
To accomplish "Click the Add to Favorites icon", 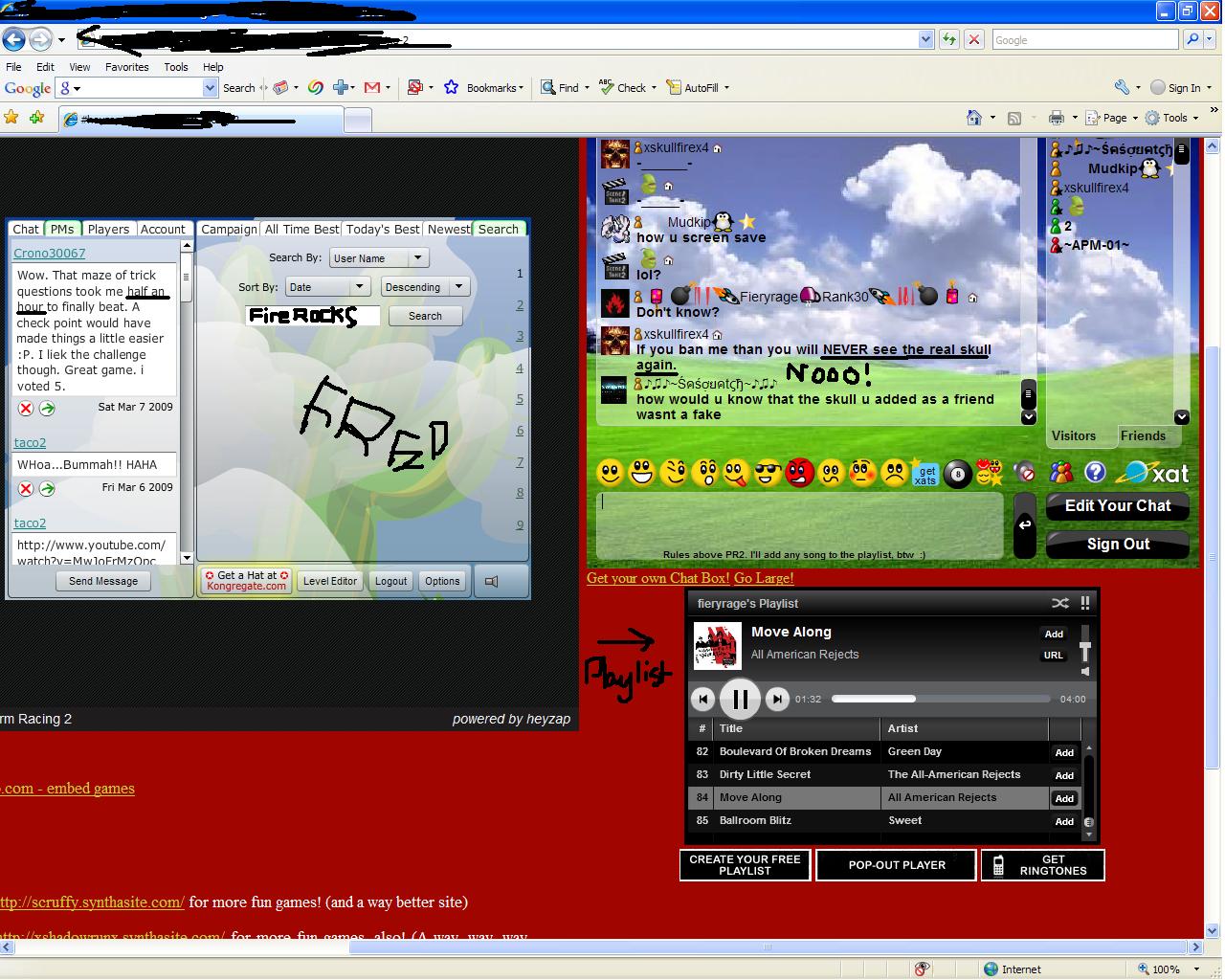I will click(x=36, y=118).
